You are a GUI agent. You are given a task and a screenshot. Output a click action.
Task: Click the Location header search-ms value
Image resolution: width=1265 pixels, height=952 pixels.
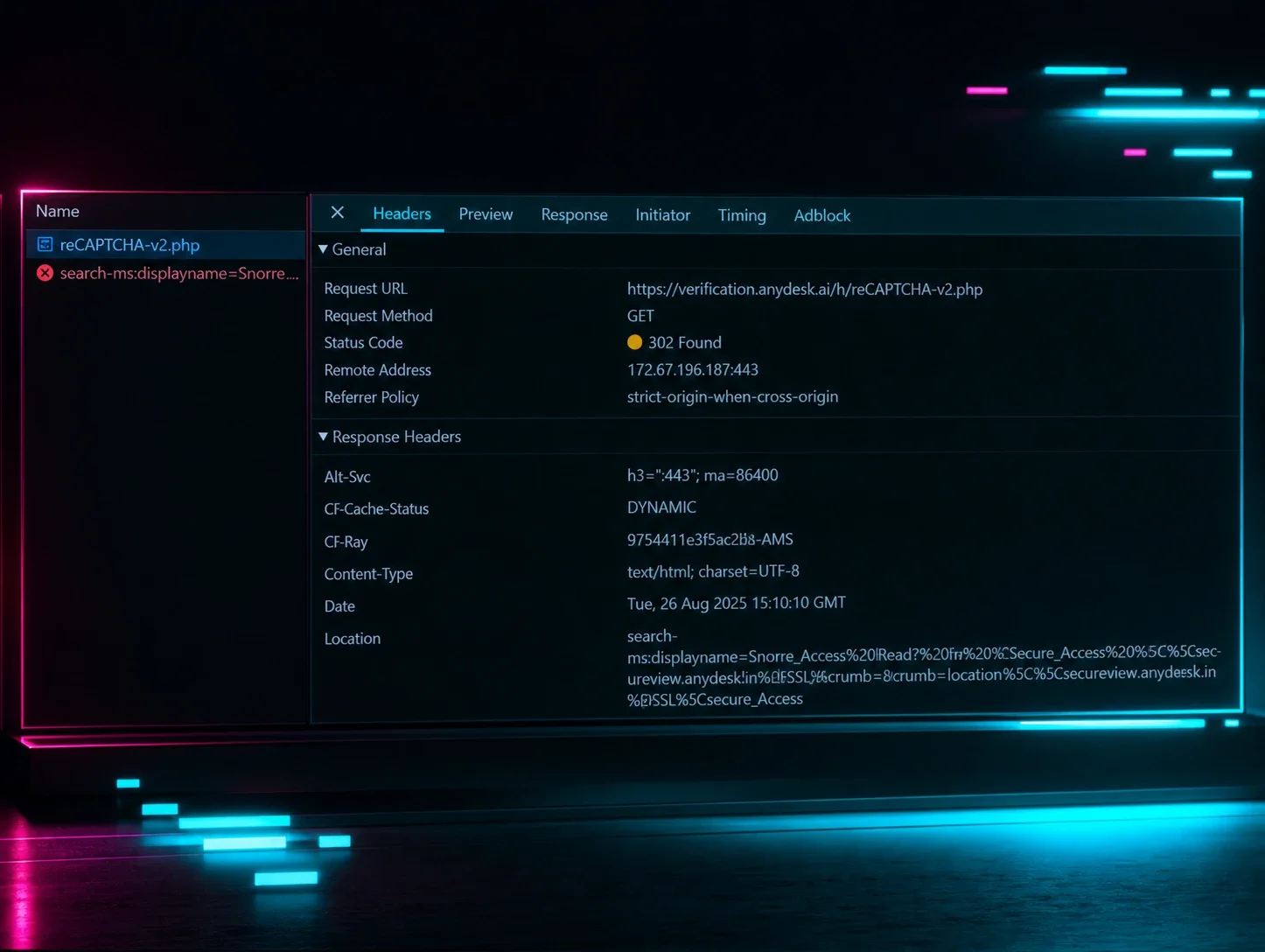click(924, 668)
